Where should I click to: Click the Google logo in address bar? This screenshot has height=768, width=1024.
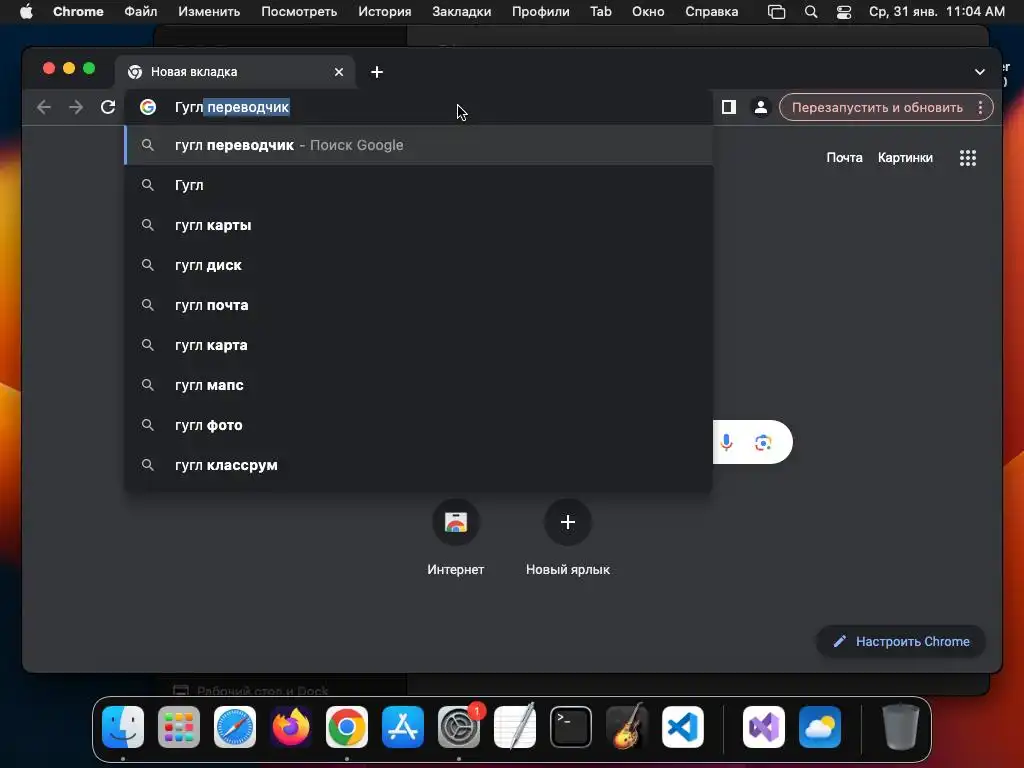pos(148,107)
